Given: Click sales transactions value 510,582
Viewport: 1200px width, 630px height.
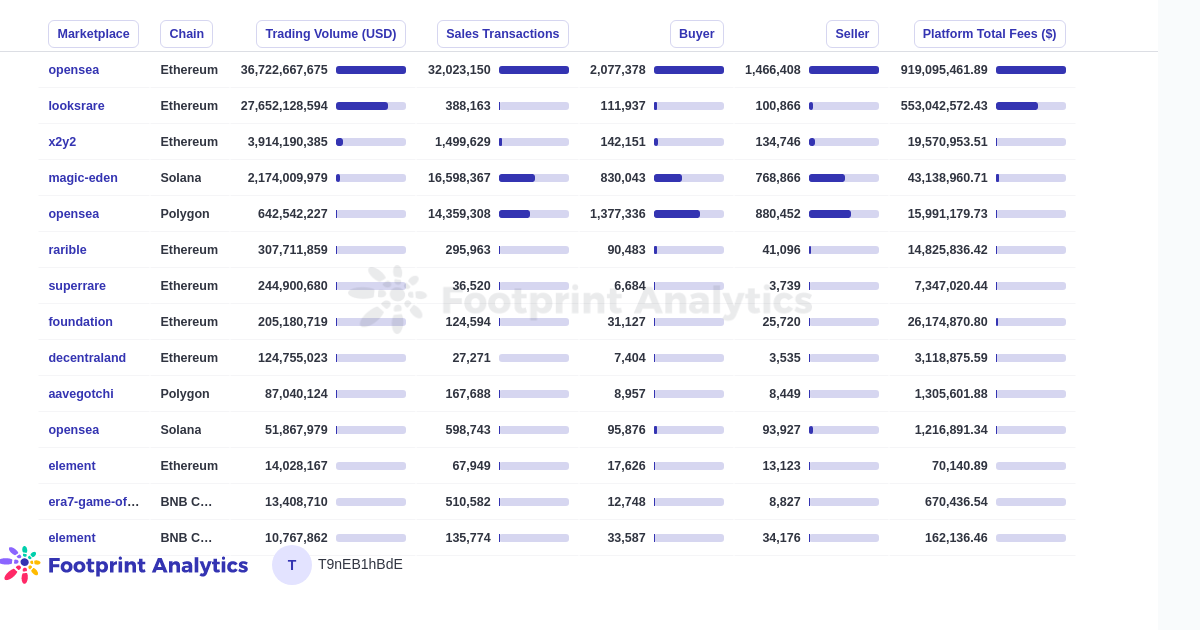Looking at the screenshot, I should (468, 502).
